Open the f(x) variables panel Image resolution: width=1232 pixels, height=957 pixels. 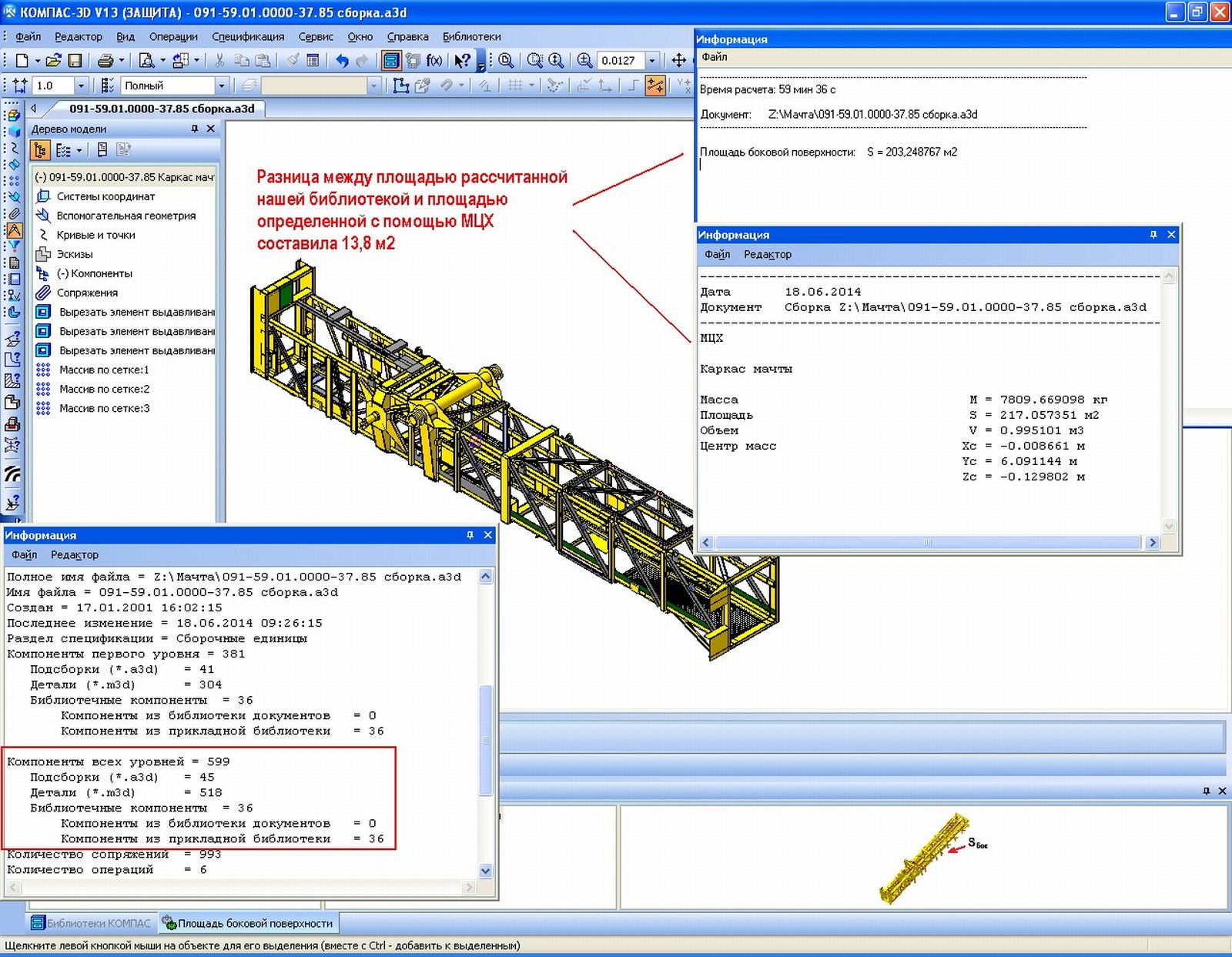[434, 60]
